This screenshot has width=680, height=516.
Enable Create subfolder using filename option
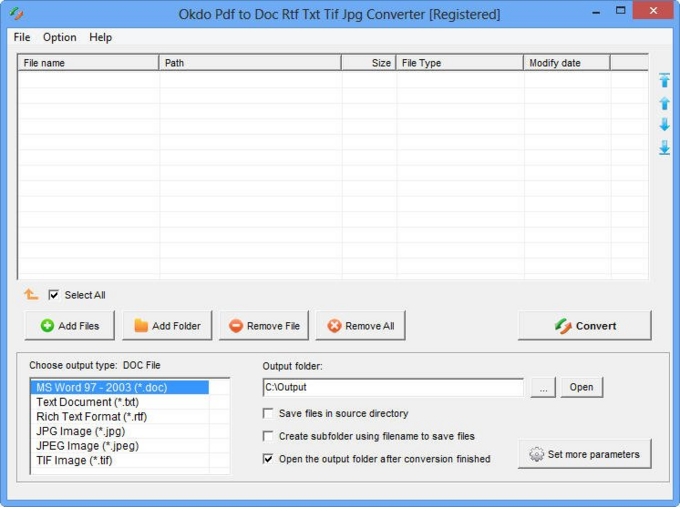[268, 436]
